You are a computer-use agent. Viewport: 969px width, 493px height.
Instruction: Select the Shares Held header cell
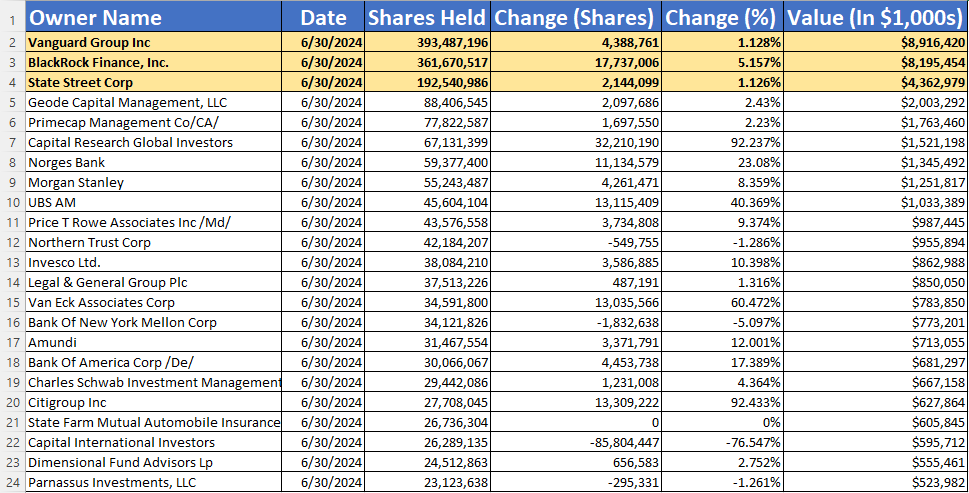[427, 17]
